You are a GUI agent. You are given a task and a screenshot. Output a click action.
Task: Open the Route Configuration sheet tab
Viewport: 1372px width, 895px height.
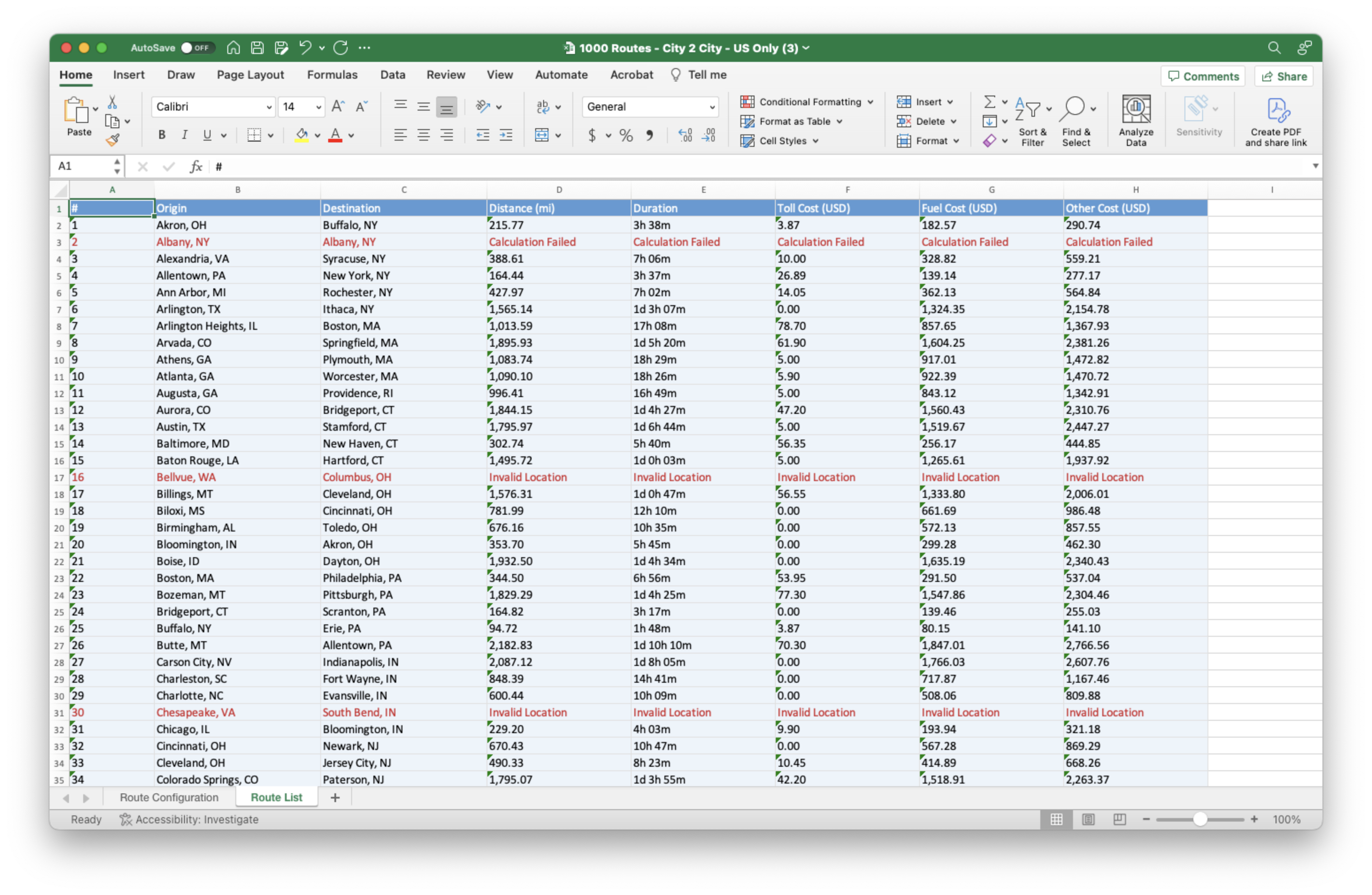point(169,798)
